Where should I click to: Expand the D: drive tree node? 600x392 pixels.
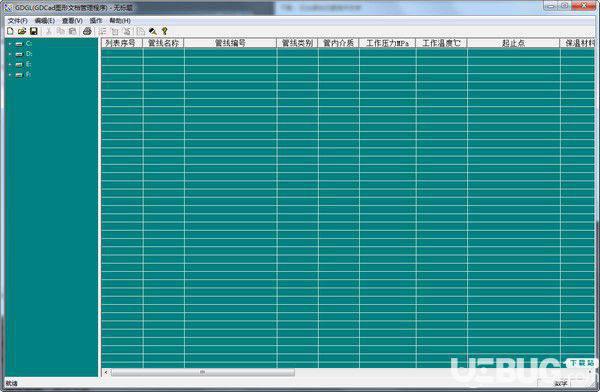coord(10,54)
